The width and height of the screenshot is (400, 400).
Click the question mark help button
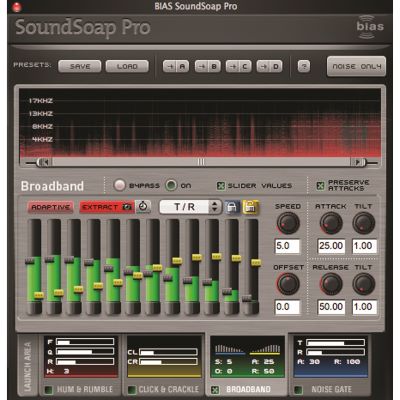[x=303, y=66]
